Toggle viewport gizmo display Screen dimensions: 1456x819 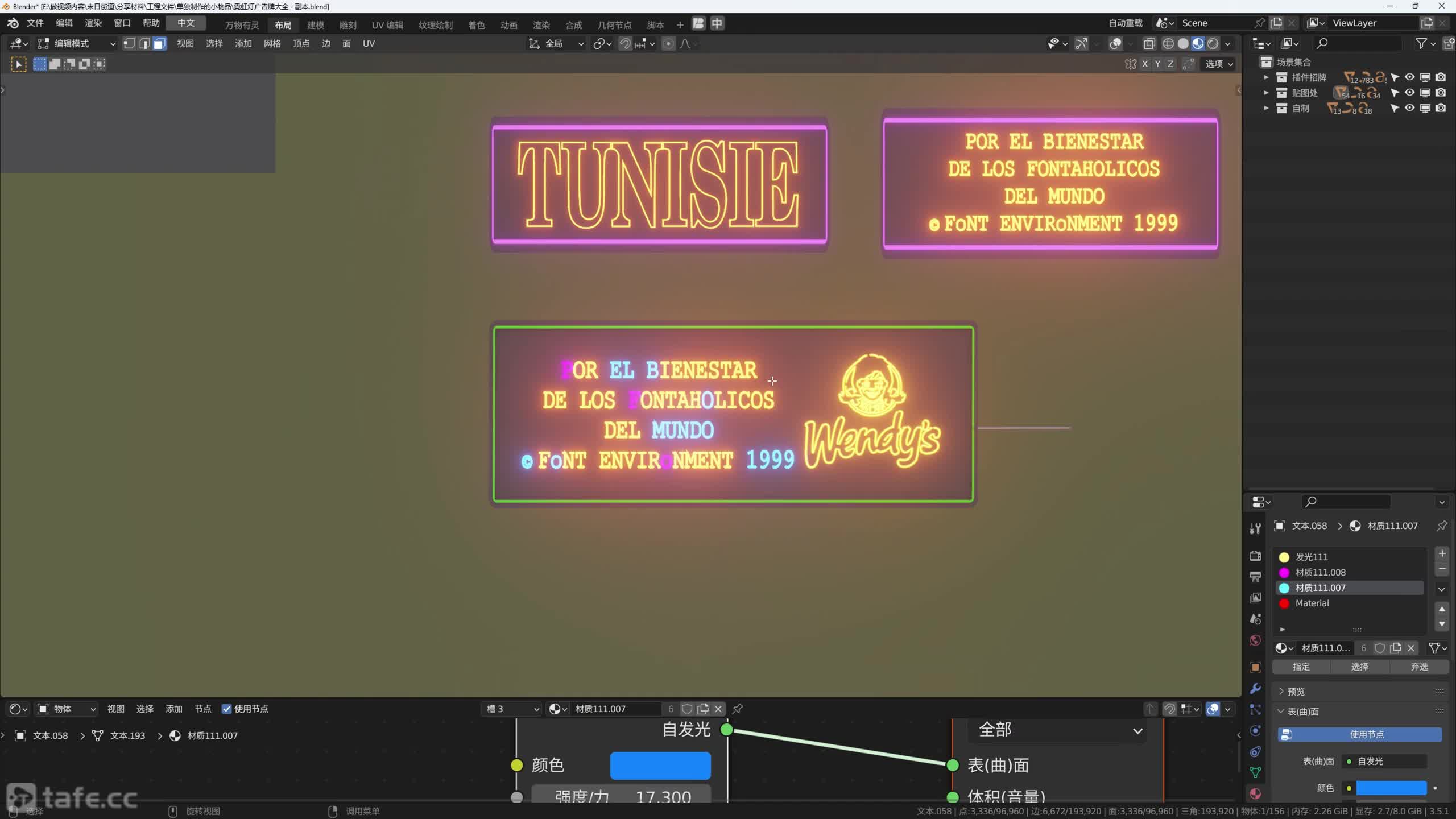pyautogui.click(x=1081, y=44)
